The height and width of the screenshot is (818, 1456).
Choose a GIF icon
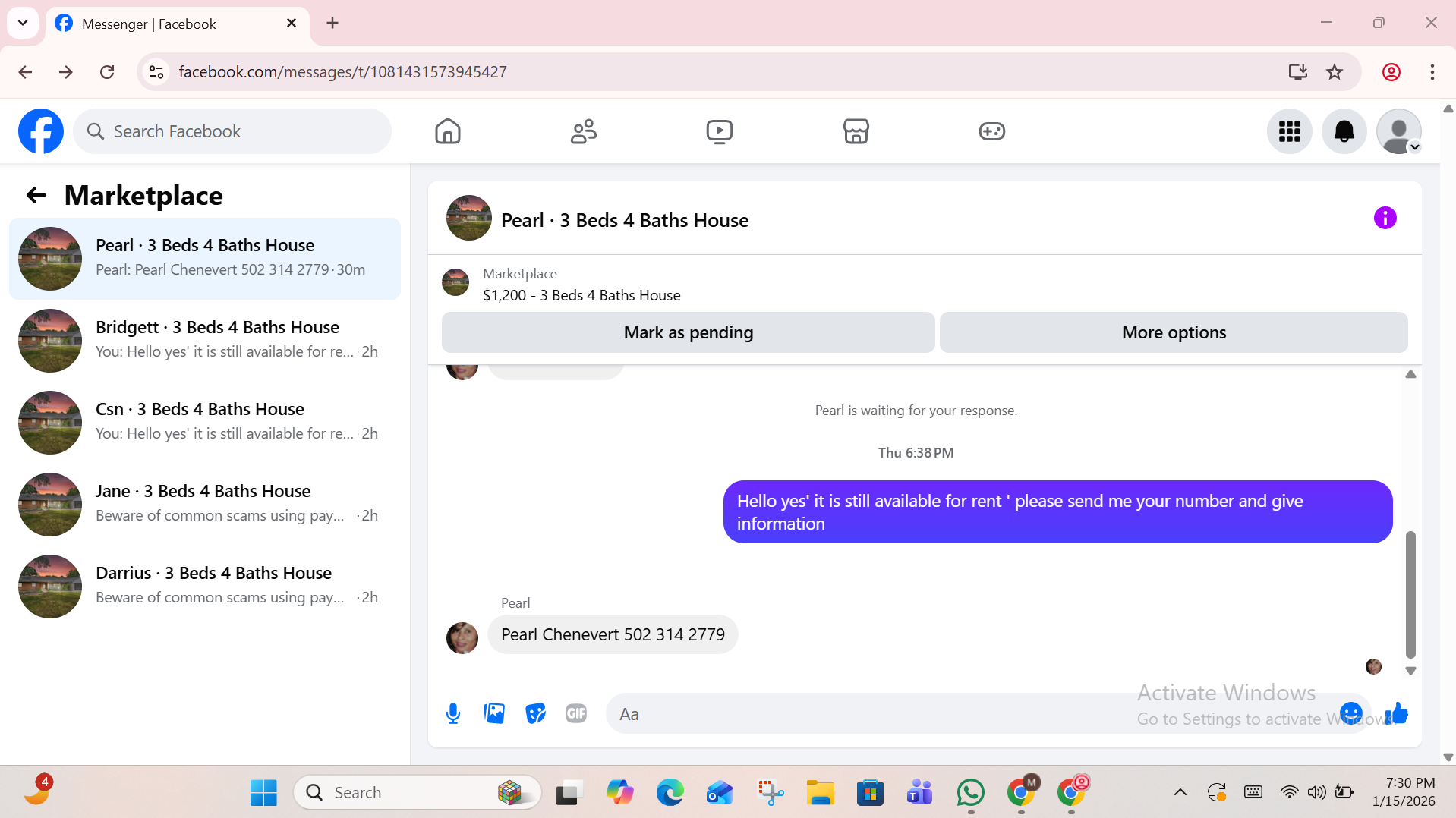(576, 713)
